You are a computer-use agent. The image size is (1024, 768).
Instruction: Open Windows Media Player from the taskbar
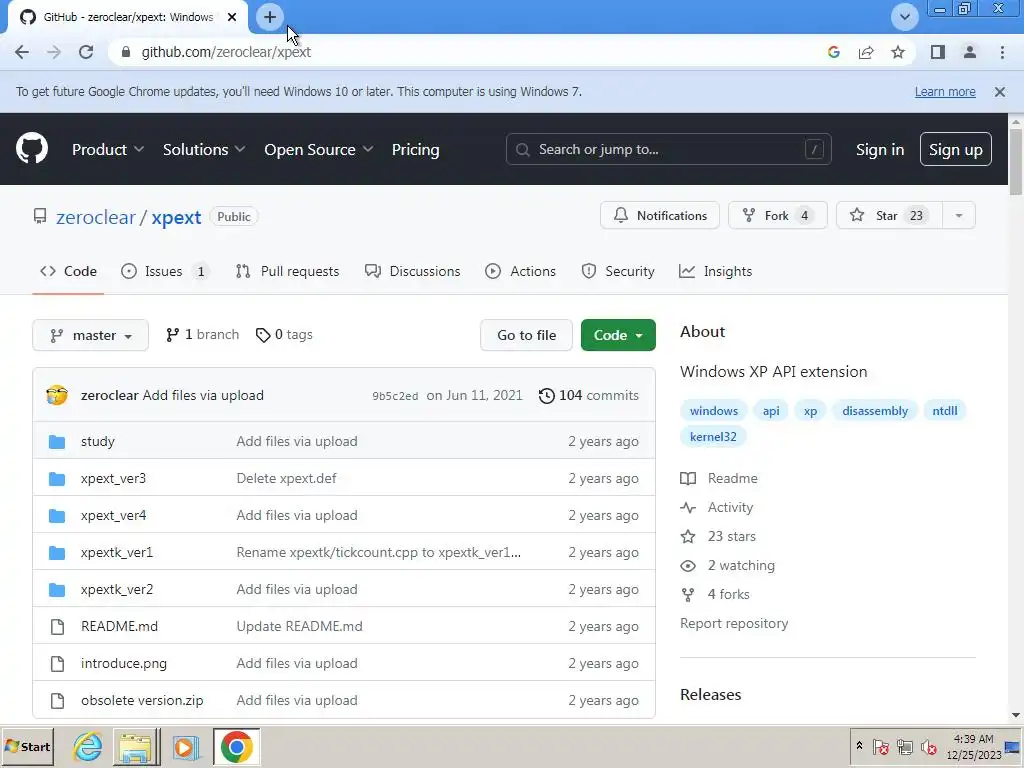tap(185, 746)
